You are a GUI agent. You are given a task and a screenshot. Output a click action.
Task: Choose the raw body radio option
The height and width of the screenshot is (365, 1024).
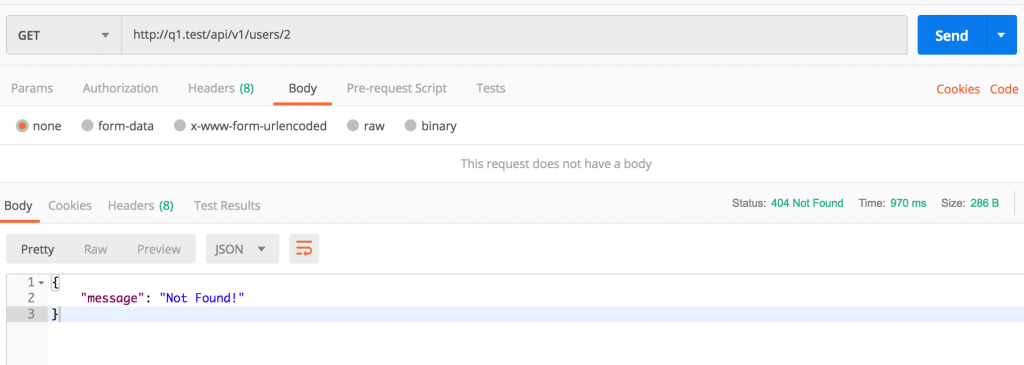pos(353,126)
